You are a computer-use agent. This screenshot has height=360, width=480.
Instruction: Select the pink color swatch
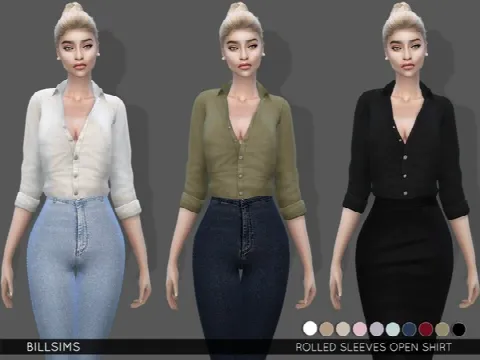(x=360, y=329)
